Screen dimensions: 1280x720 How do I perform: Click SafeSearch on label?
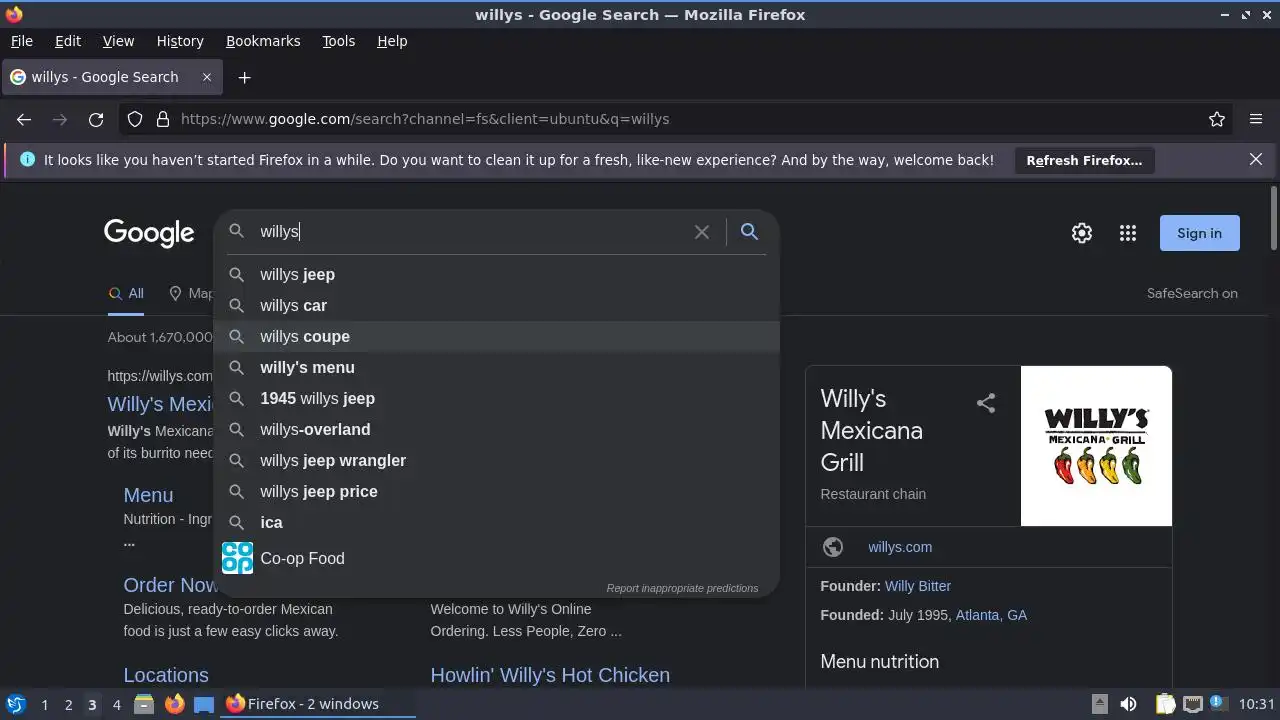(x=1192, y=293)
